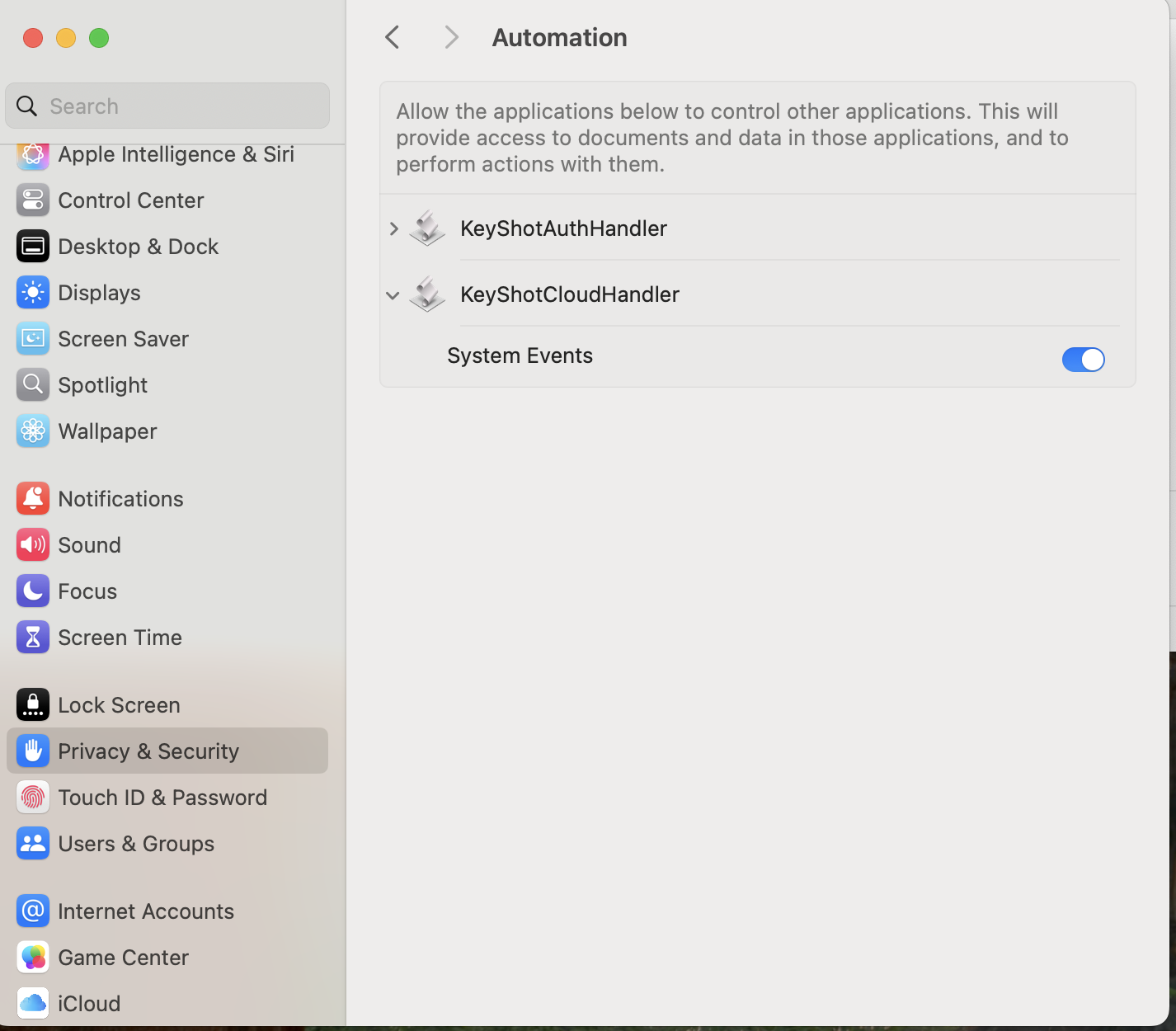
Task: Click the Lock Screen icon
Action: [x=33, y=705]
